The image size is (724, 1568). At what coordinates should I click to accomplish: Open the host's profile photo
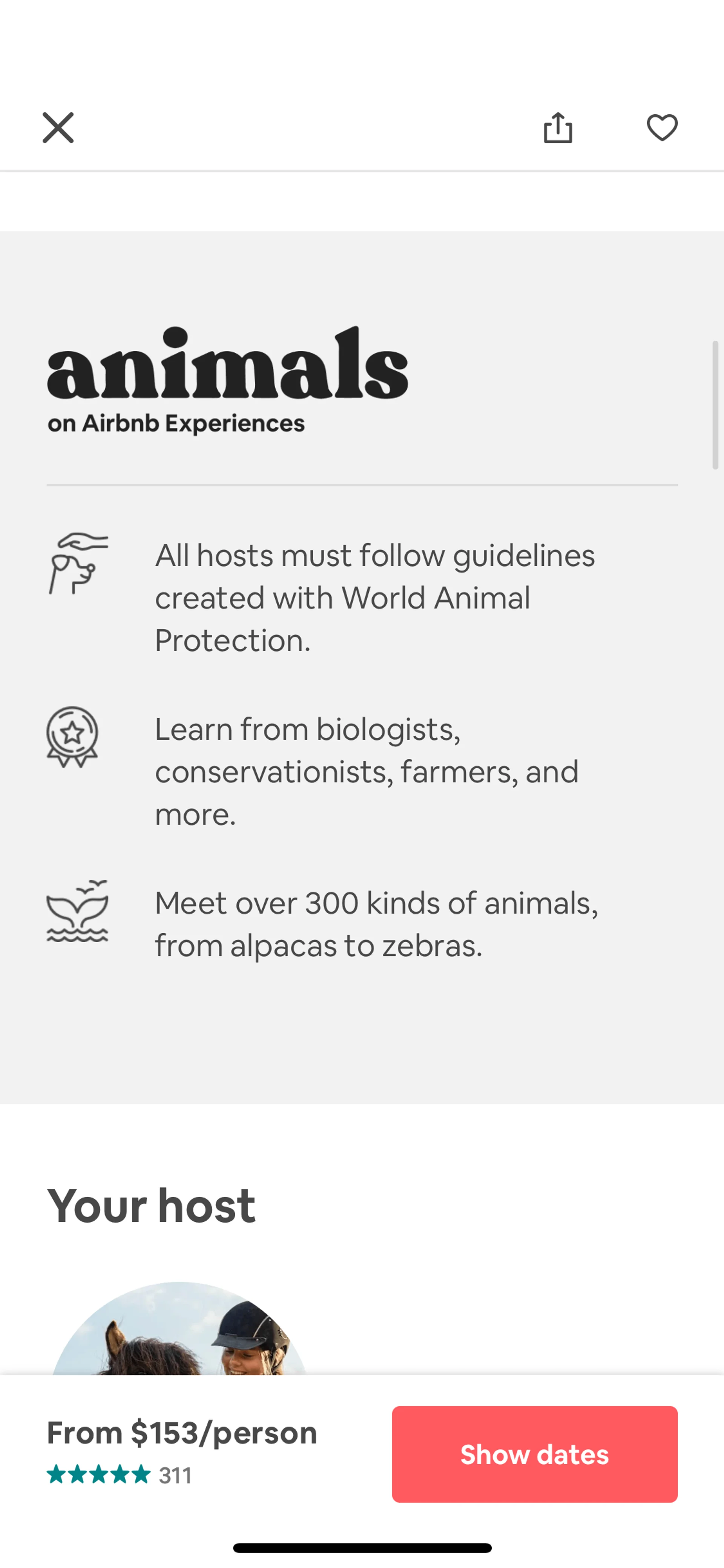[x=179, y=1330]
